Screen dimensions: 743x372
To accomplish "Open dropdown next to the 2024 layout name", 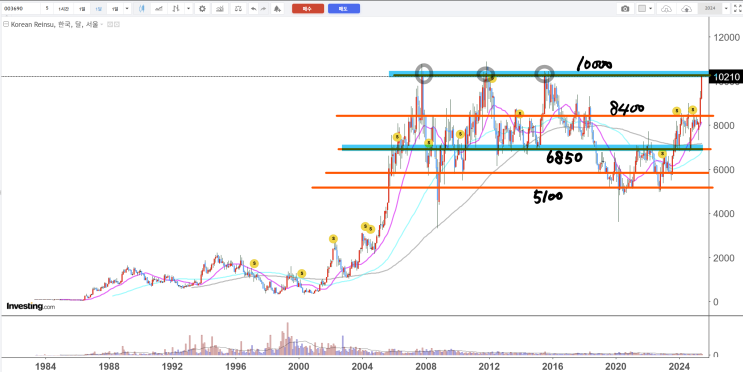I will [725, 9].
